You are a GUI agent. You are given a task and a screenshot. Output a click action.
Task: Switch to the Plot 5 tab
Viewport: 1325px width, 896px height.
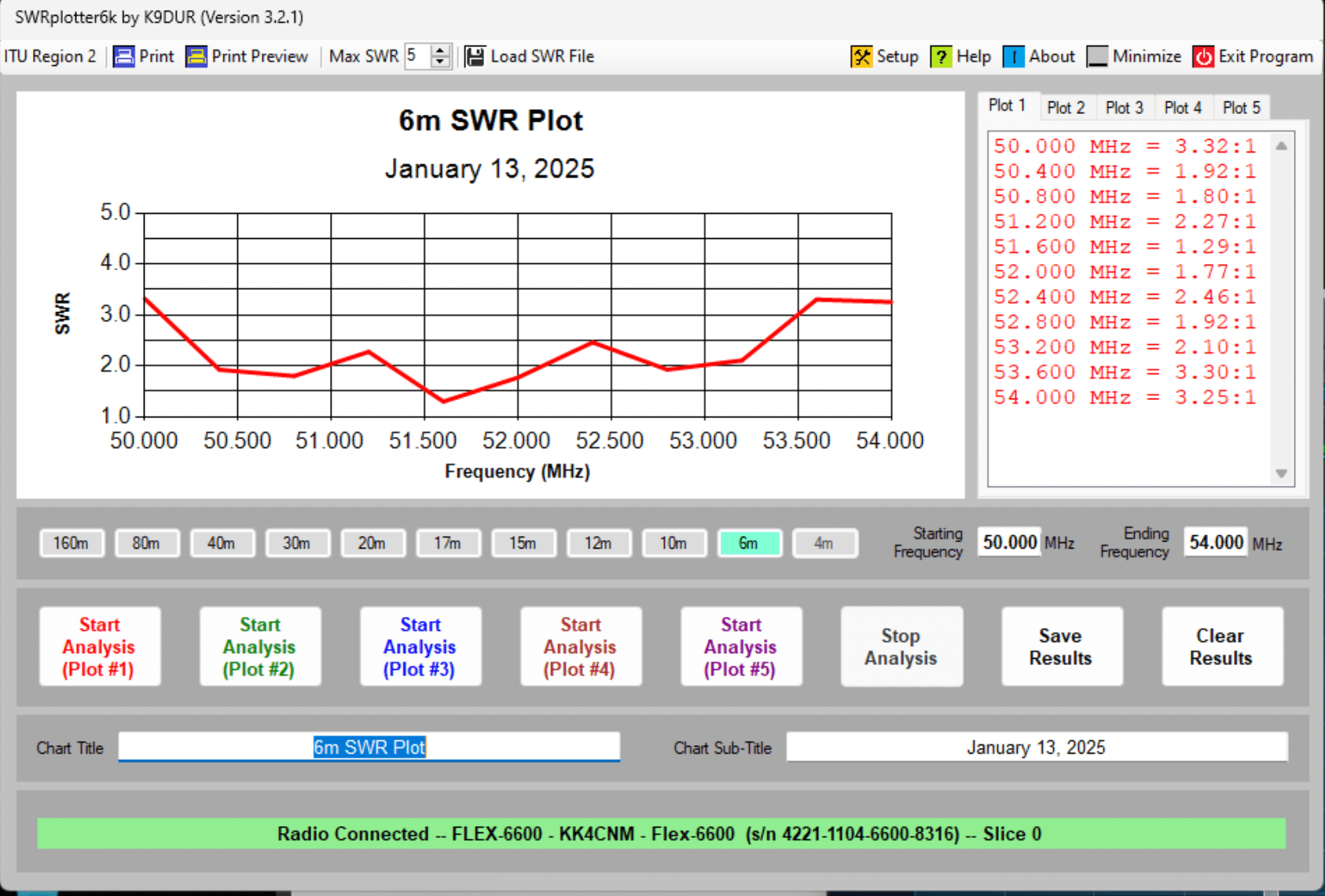(x=1242, y=108)
